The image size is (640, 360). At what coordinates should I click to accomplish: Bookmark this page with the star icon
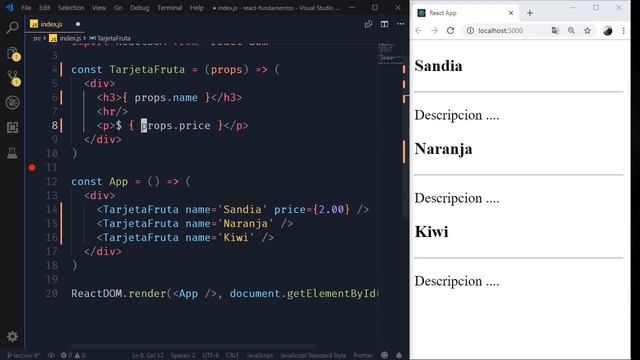point(587,30)
